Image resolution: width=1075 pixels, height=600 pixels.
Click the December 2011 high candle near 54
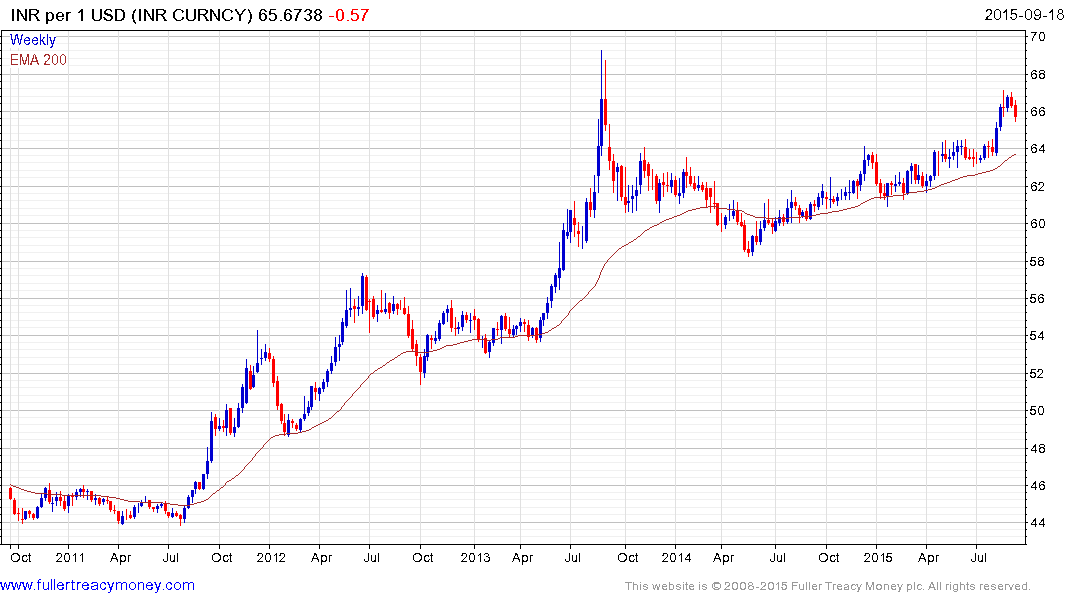click(258, 353)
